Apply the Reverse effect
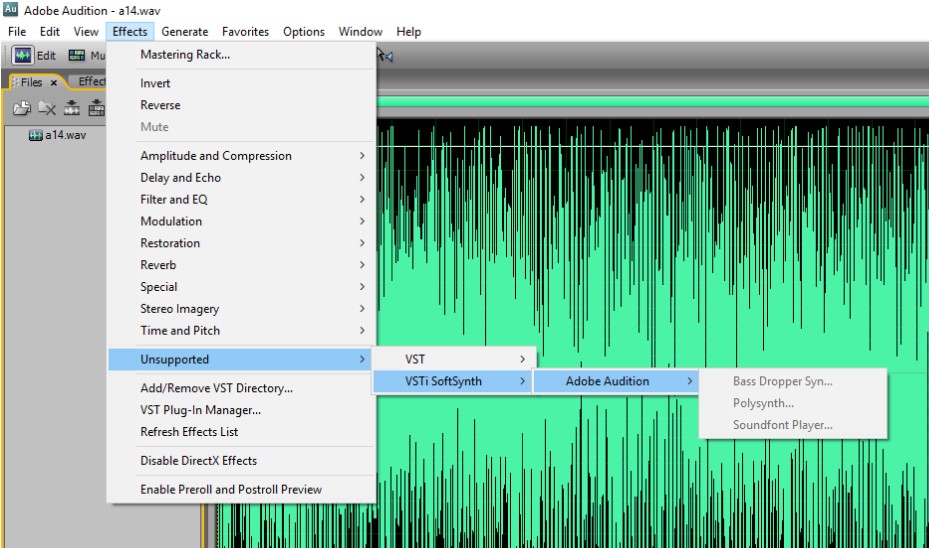The image size is (929, 548). [x=241, y=105]
